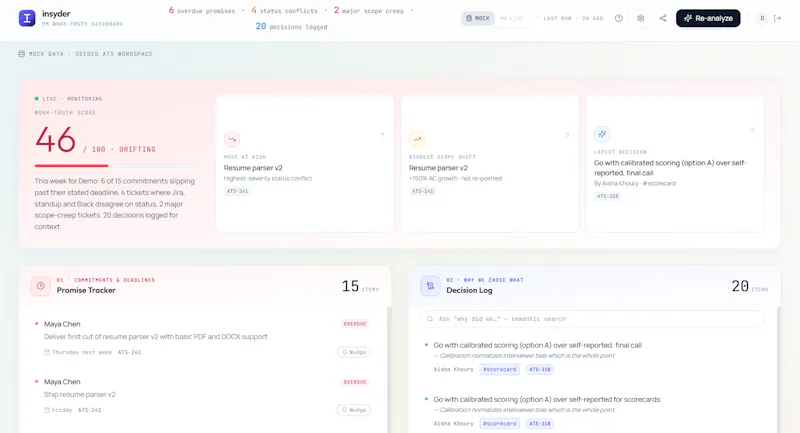Click '+150% AC growth · not re-pointed' text
The image size is (800, 433).
[x=455, y=179]
